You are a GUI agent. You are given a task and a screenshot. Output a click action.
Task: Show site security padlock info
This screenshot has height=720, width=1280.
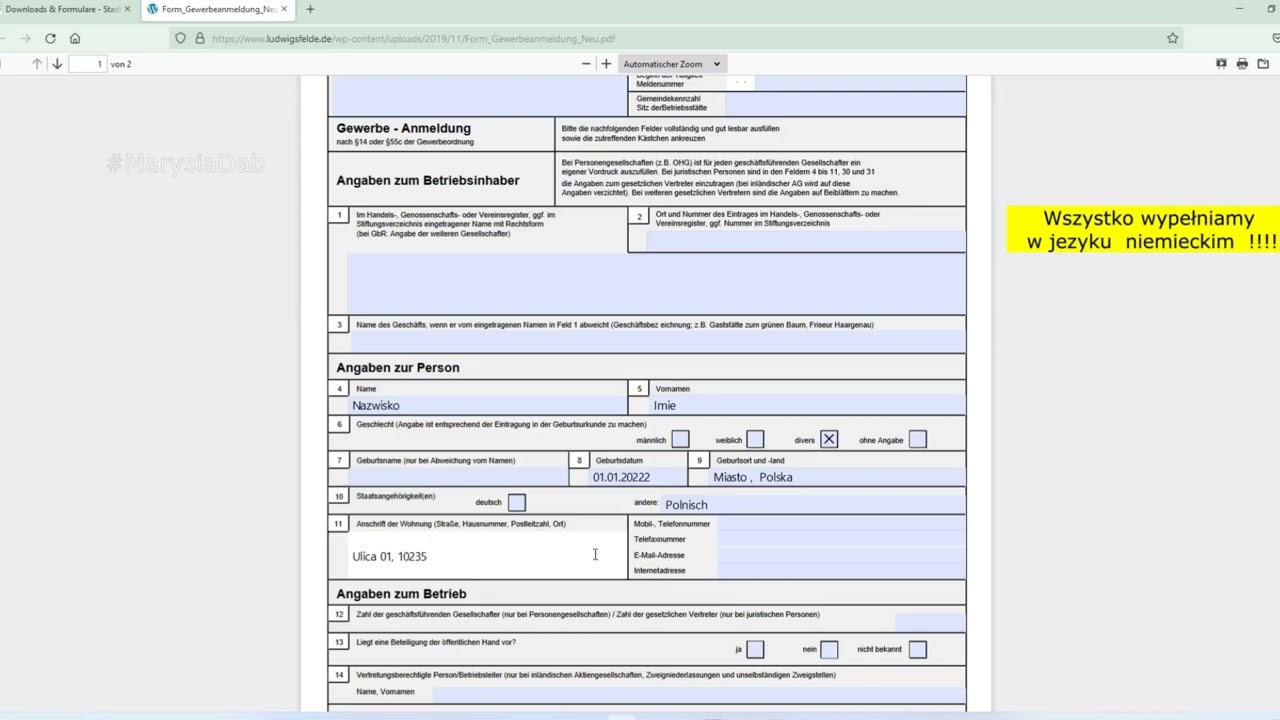click(x=199, y=38)
